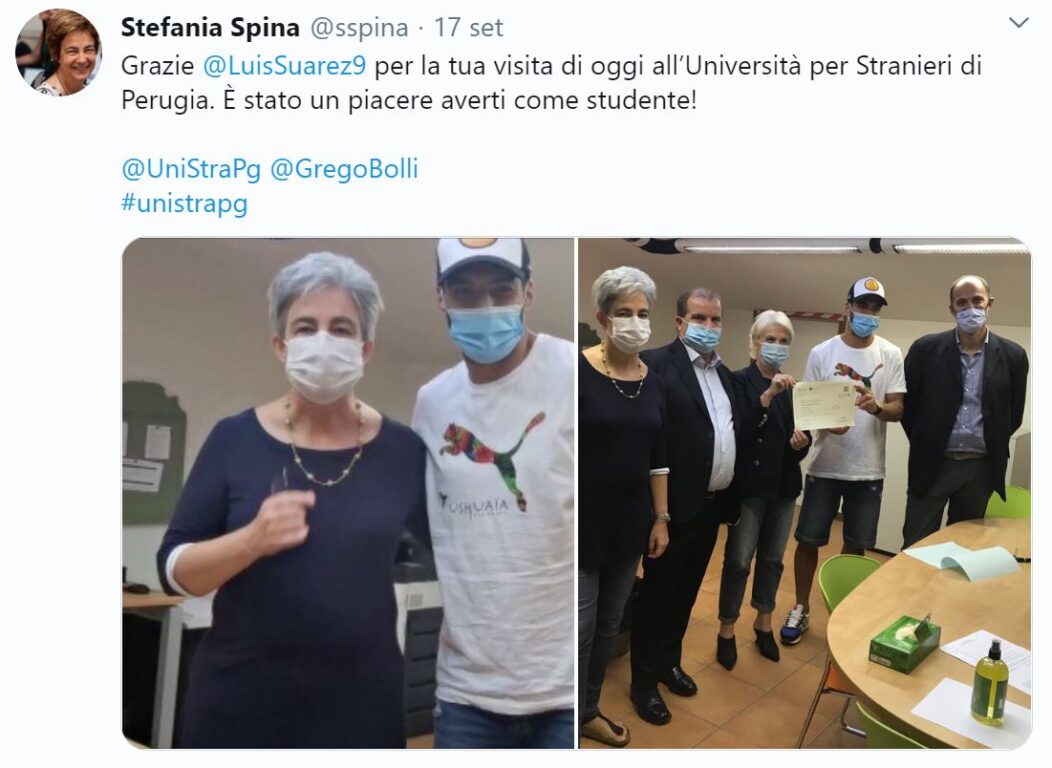Image resolution: width=1052 pixels, height=768 pixels.
Task: Open the tweet timestamp 17 set
Action: click(468, 28)
